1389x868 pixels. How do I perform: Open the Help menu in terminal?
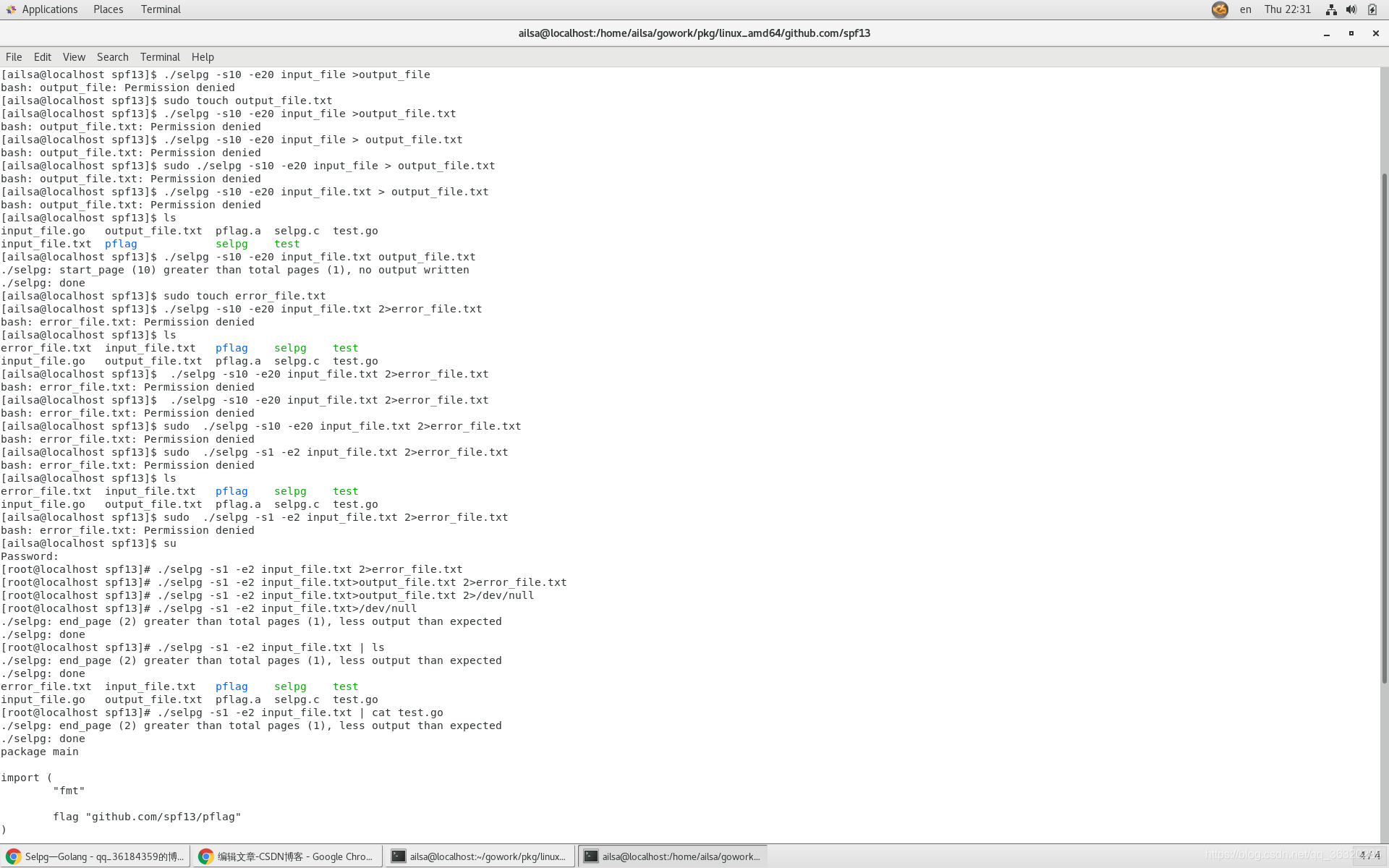pos(203,57)
